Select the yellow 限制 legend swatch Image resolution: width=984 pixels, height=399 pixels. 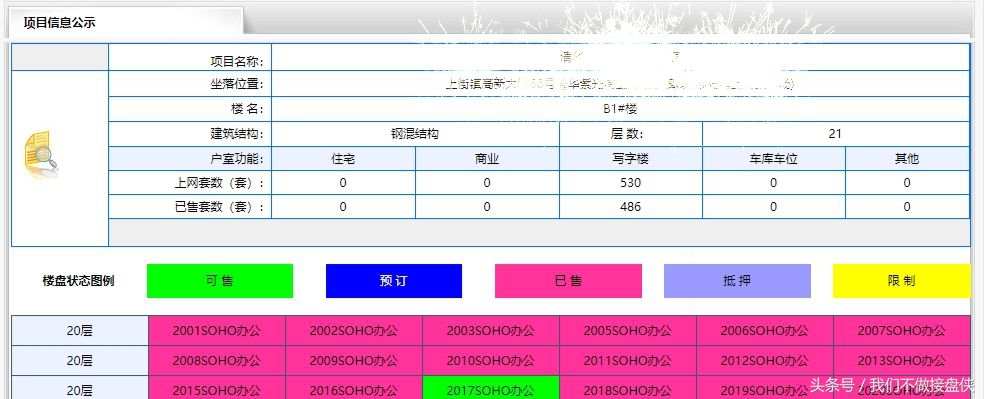902,281
